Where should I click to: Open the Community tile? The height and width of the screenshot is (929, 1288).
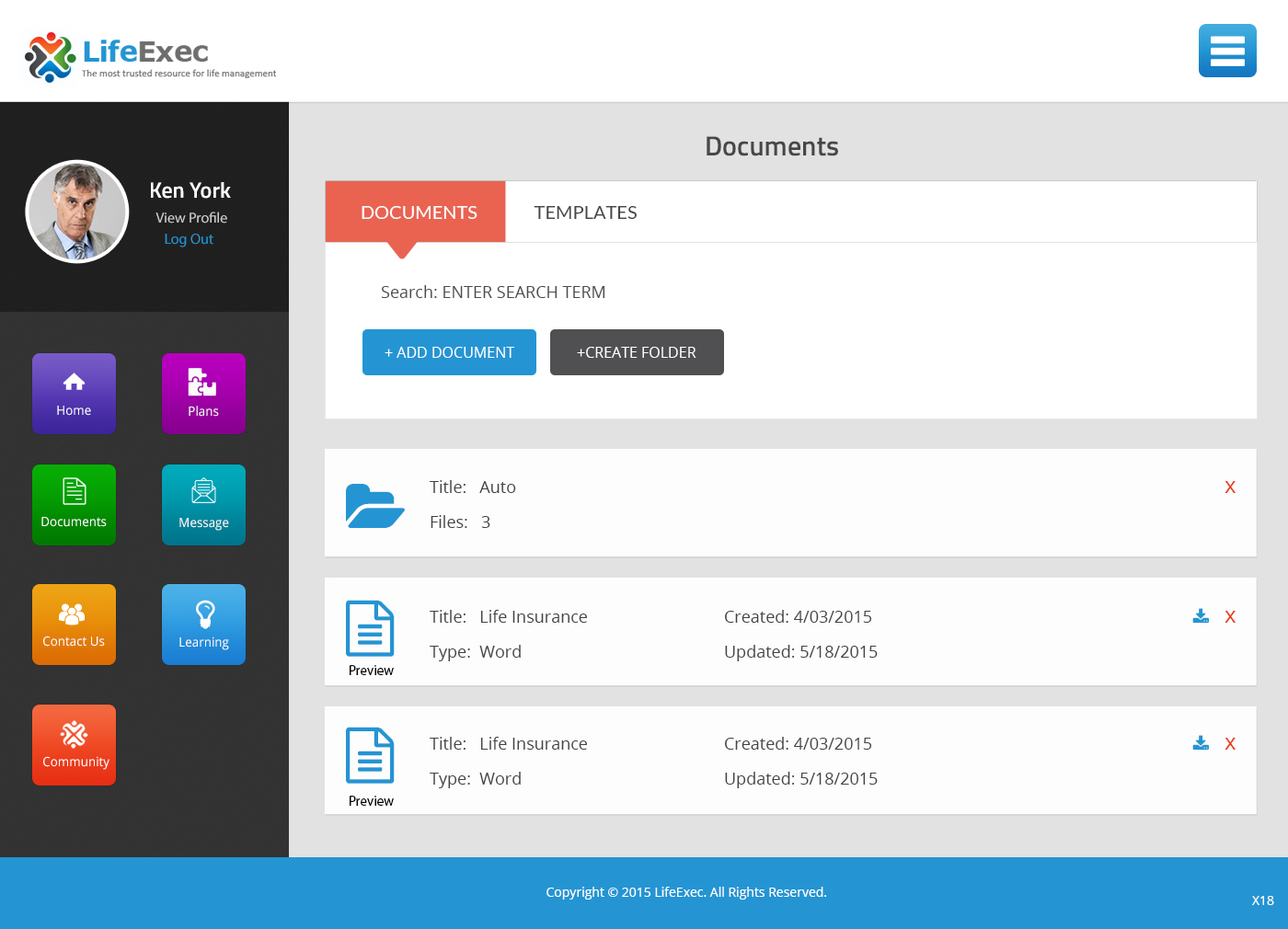click(74, 745)
